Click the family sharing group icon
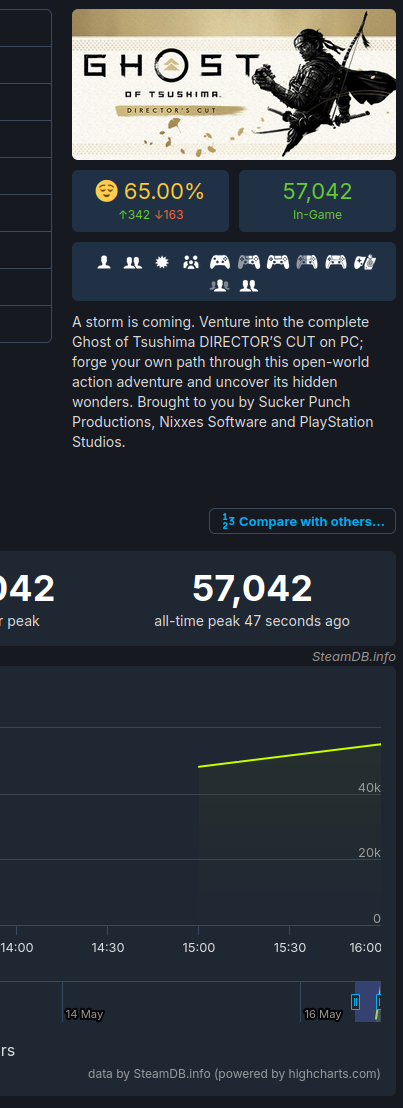This screenshot has width=403, height=1108. 191,263
